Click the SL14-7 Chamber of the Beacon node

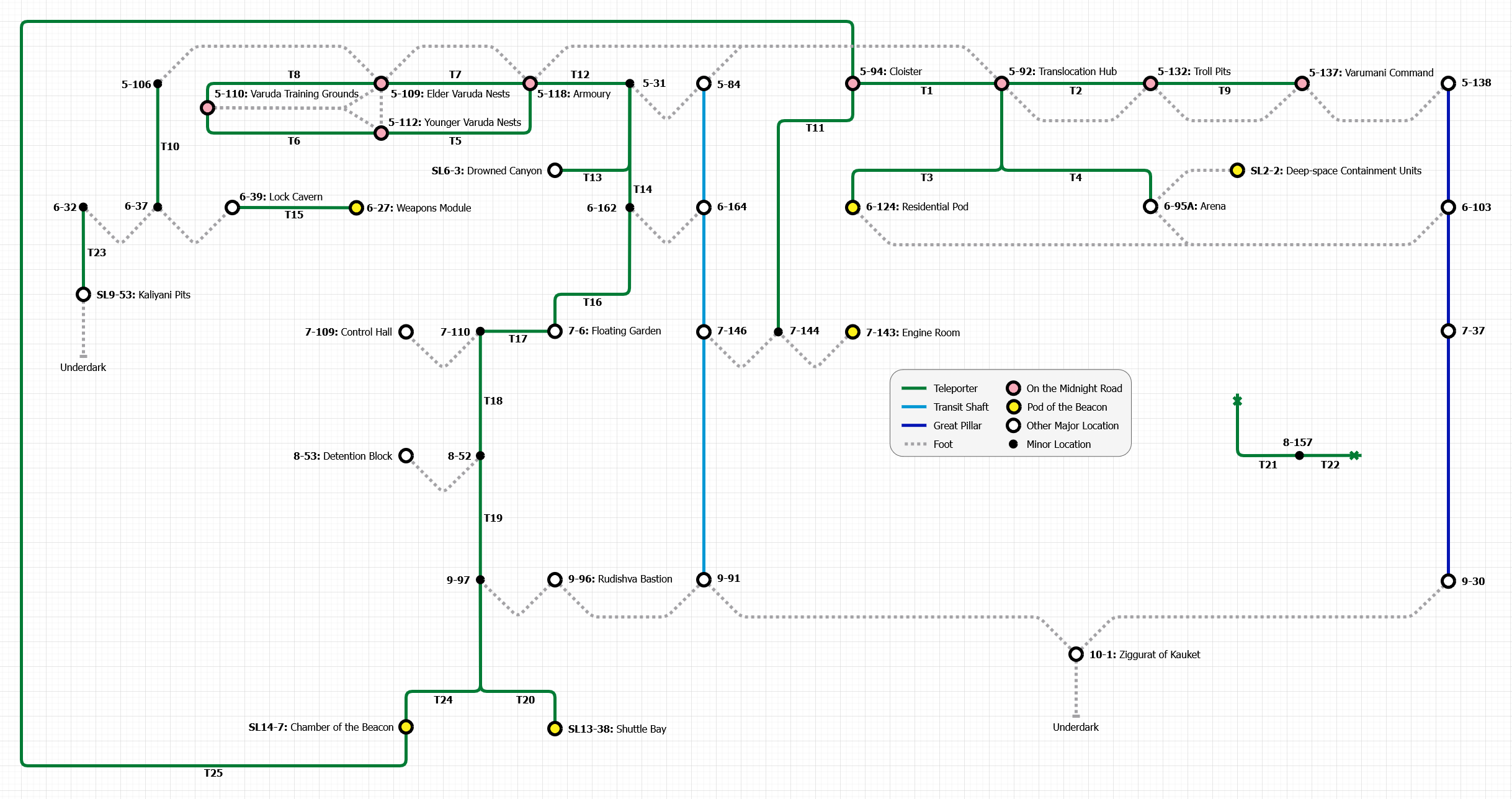pos(406,726)
